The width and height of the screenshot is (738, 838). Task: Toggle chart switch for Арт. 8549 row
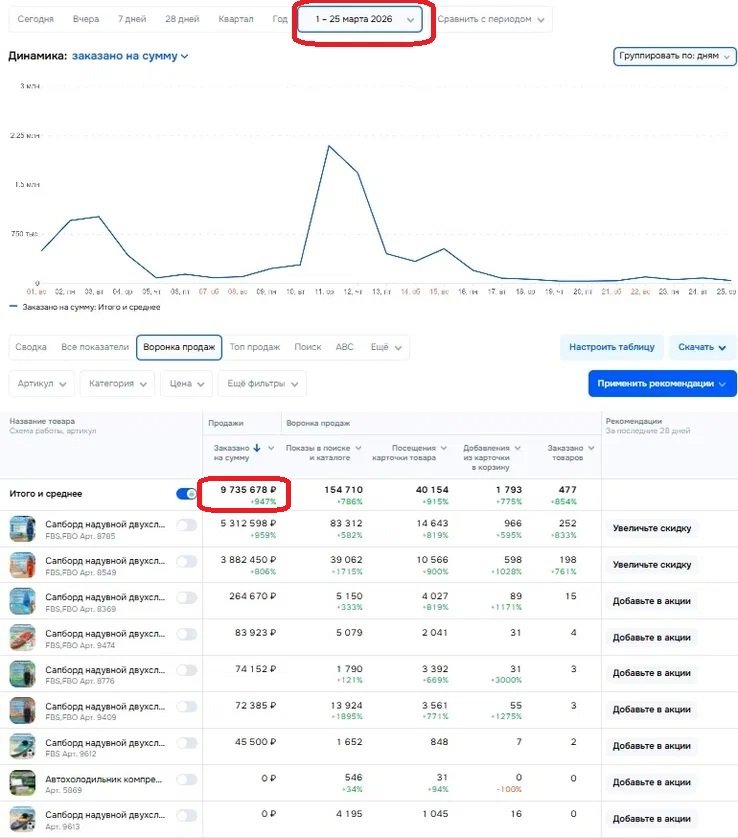[187, 562]
